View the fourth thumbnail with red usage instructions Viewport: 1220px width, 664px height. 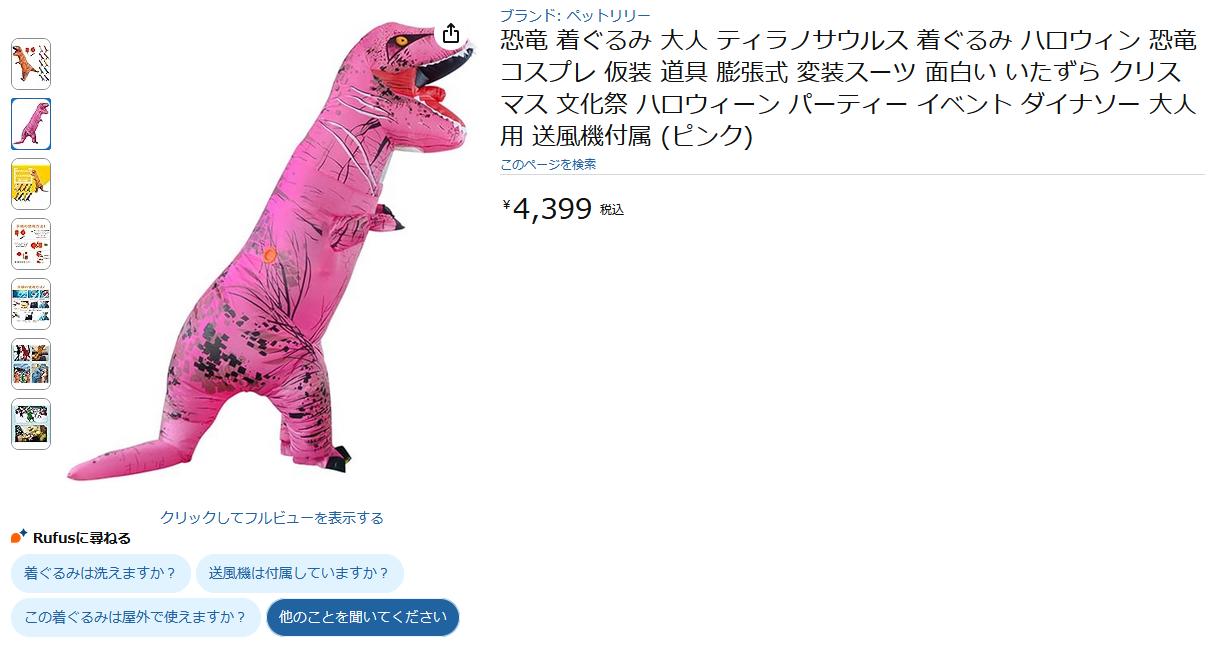tap(31, 244)
